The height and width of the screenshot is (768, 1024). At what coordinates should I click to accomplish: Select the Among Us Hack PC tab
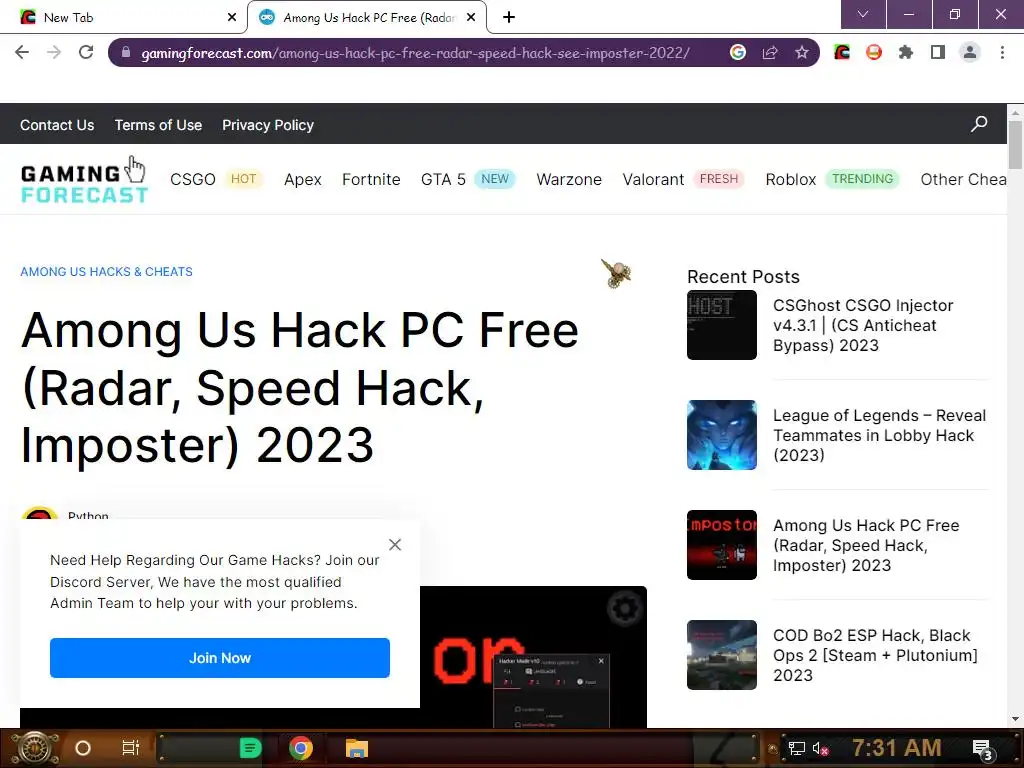(367, 17)
